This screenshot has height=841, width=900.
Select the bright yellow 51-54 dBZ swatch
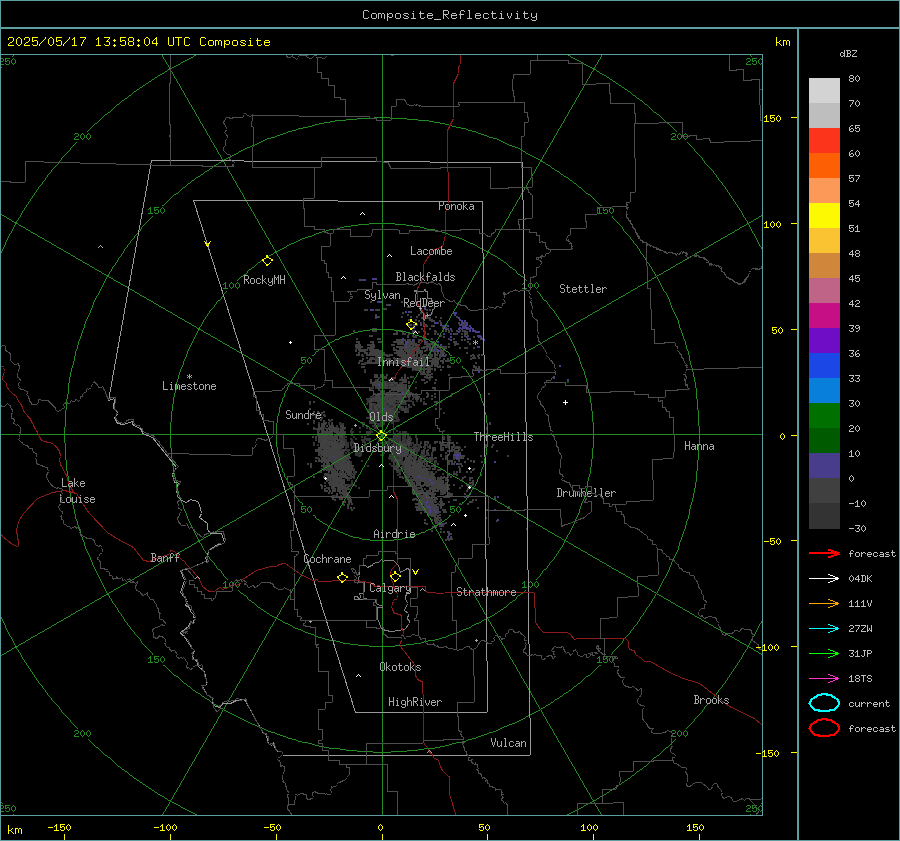824,215
